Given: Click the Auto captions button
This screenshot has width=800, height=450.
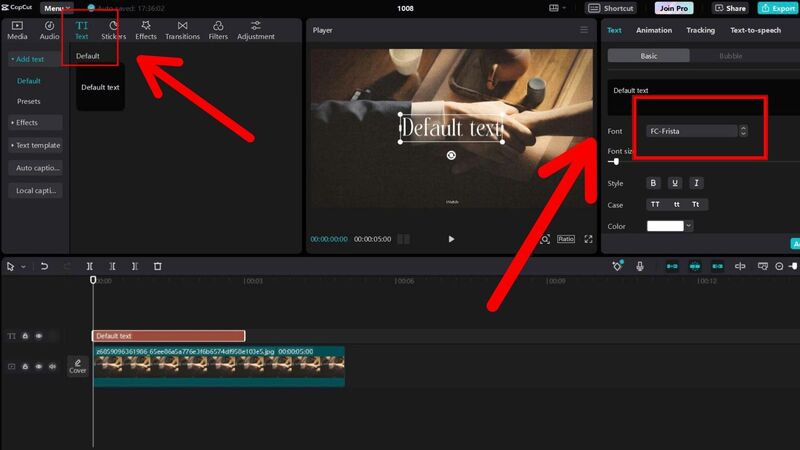Looking at the screenshot, I should (35, 168).
